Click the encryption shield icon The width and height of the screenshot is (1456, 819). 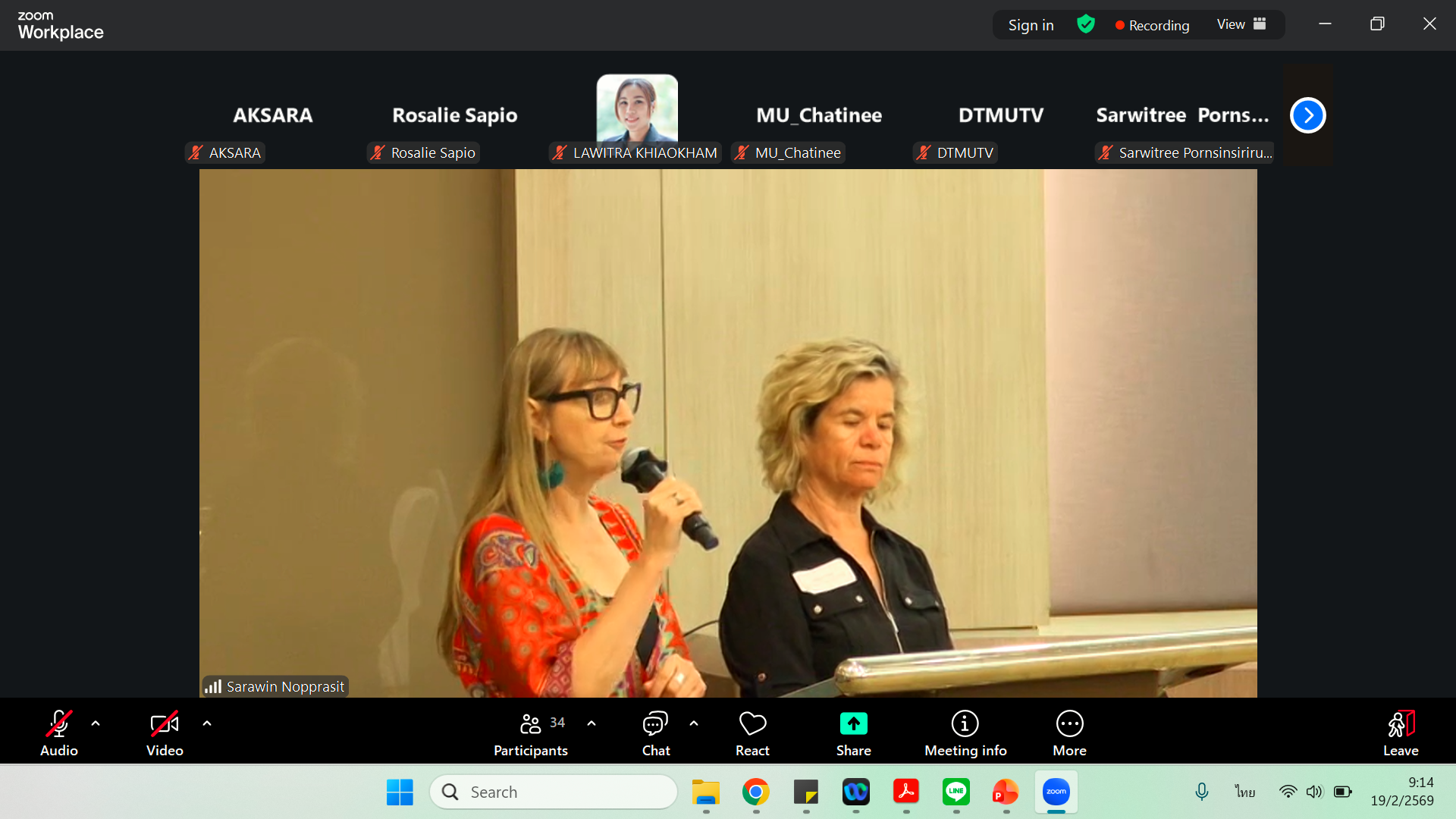tap(1086, 24)
